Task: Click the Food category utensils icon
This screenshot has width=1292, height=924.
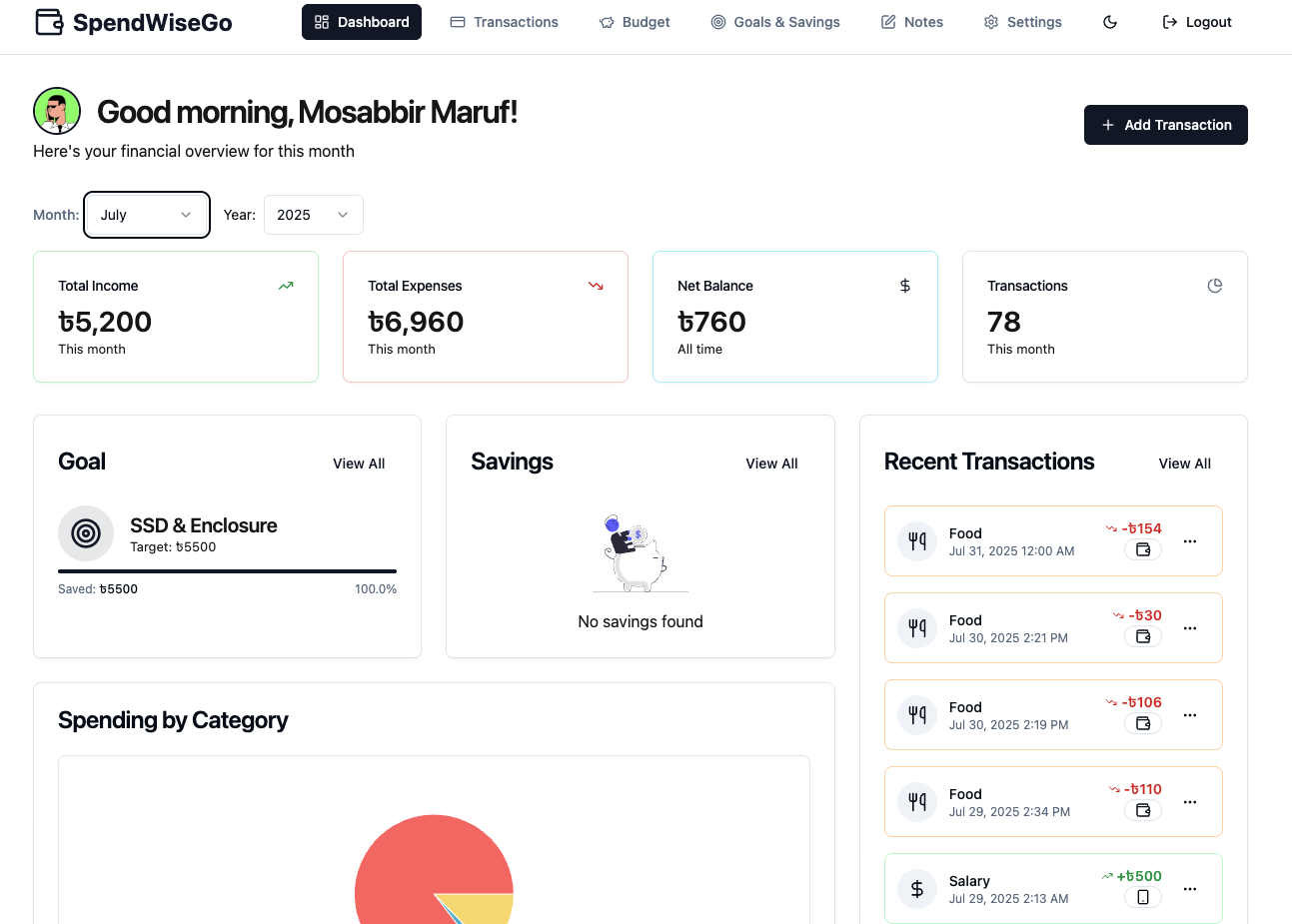Action: (x=916, y=540)
